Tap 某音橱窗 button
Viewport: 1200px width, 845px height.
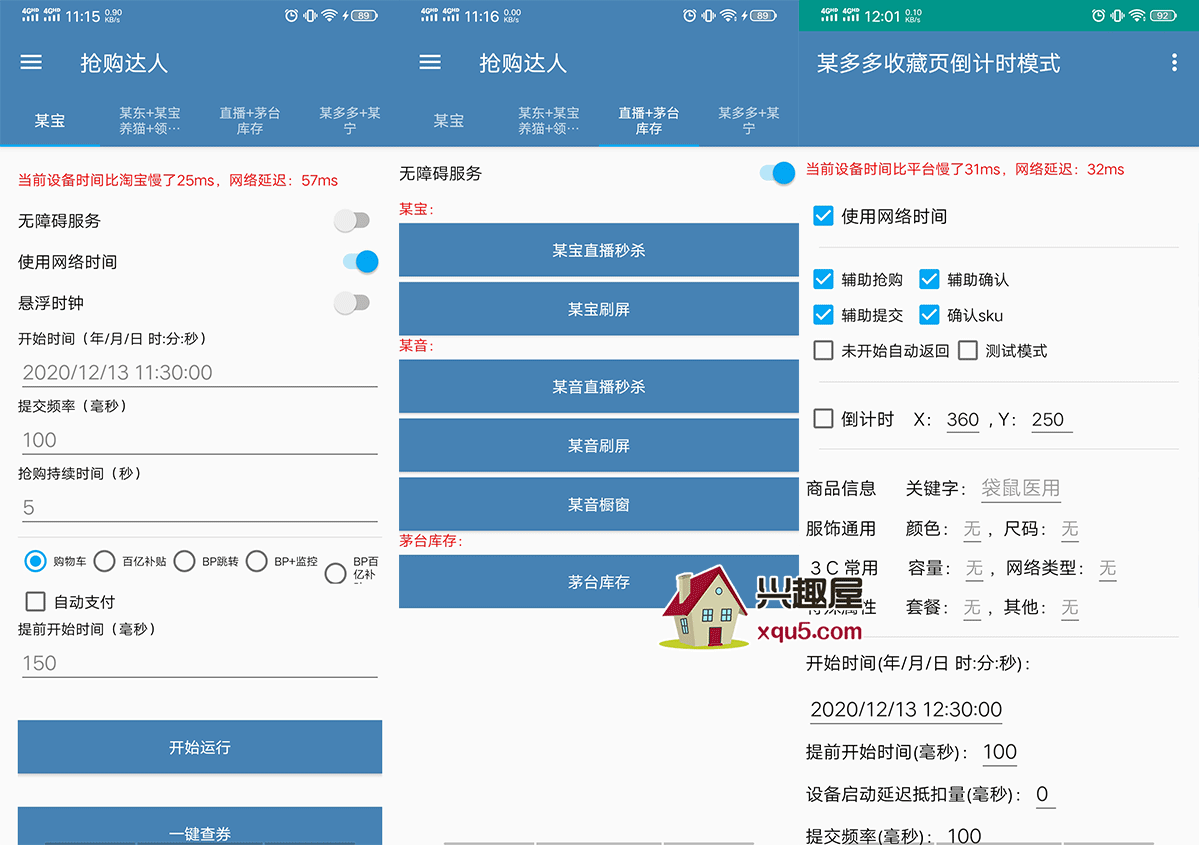pos(599,504)
